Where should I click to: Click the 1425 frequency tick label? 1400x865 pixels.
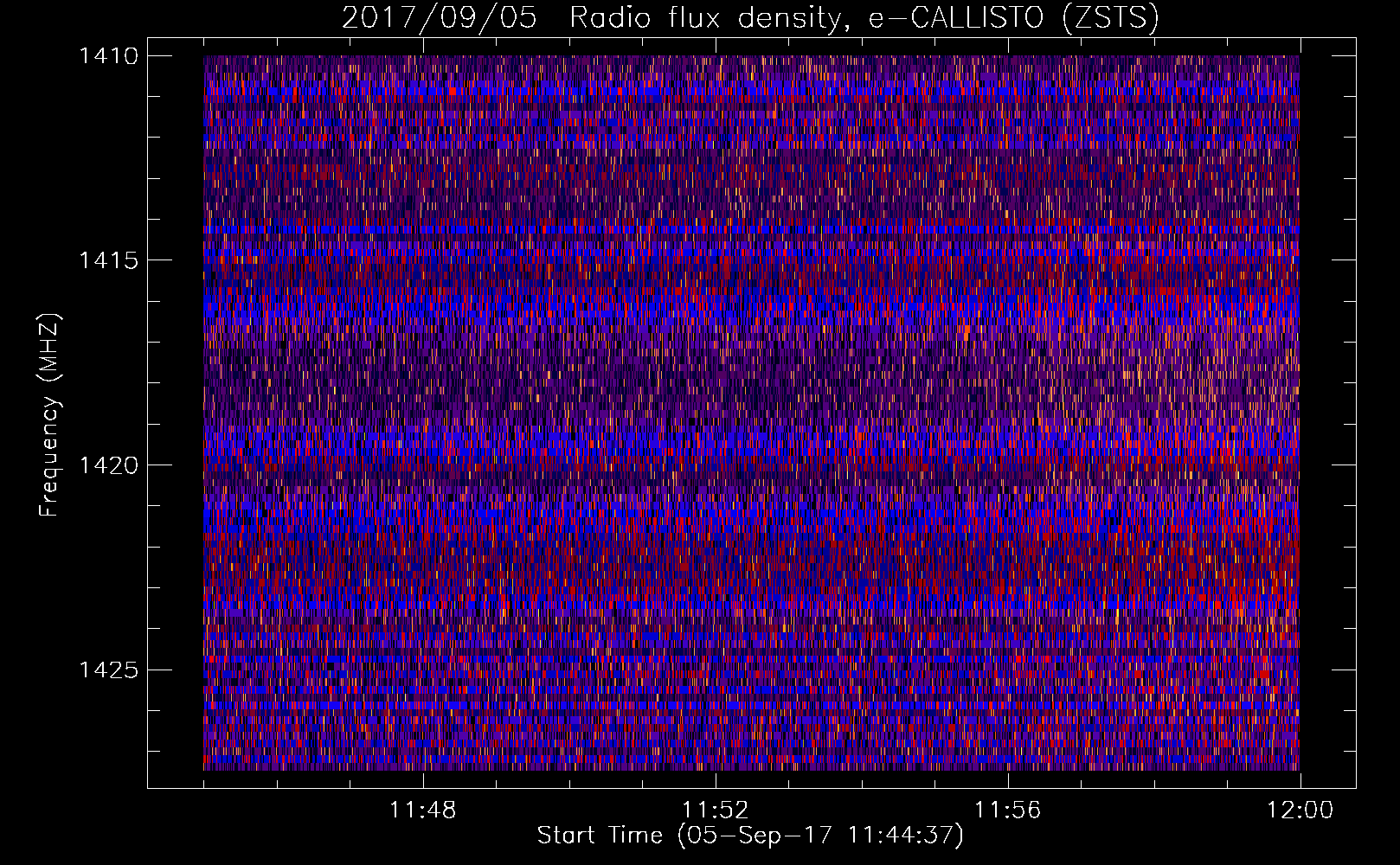[x=107, y=670]
